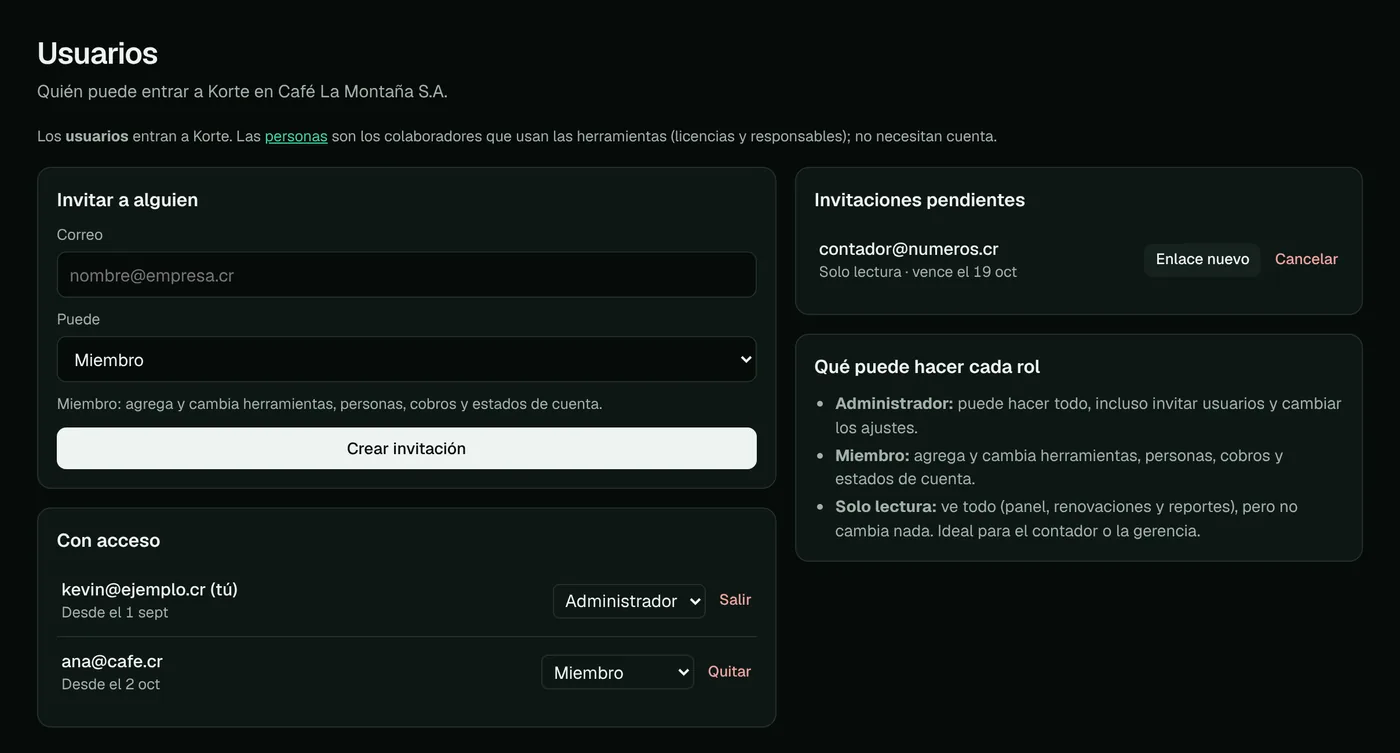Click 'Solo lectura · vence el 19 oct' text
The image size is (1400, 753).
[x=917, y=272]
